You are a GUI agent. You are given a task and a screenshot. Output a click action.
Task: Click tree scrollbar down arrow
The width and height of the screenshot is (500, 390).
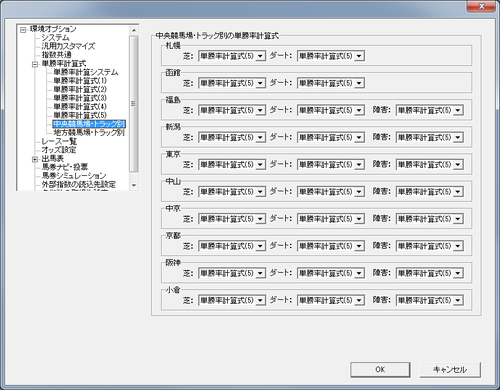[x=134, y=185]
